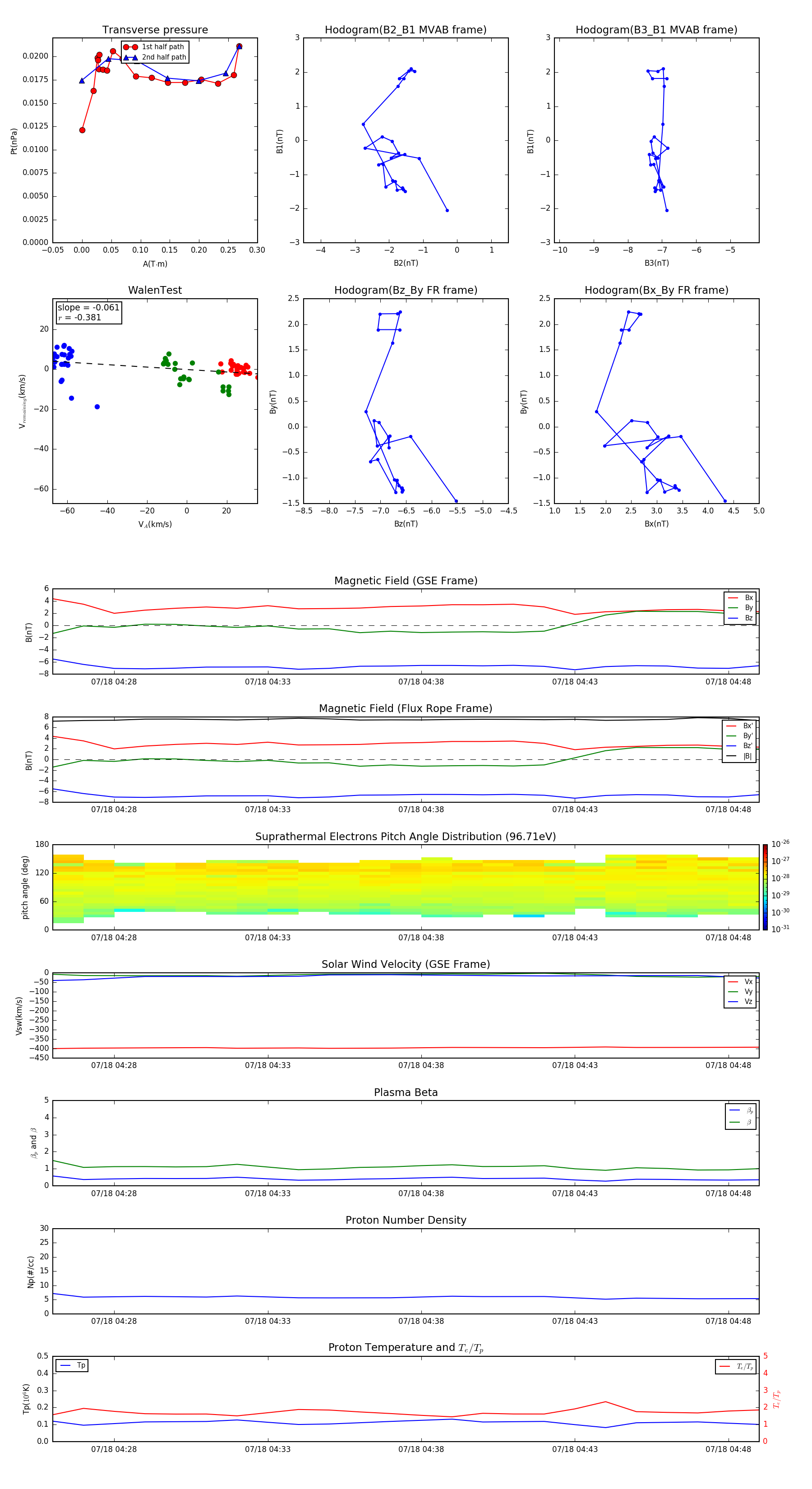812x1489 pixels.
Task: Click the 'r = -0.381' annotation text
Action: pyautogui.click(x=80, y=317)
